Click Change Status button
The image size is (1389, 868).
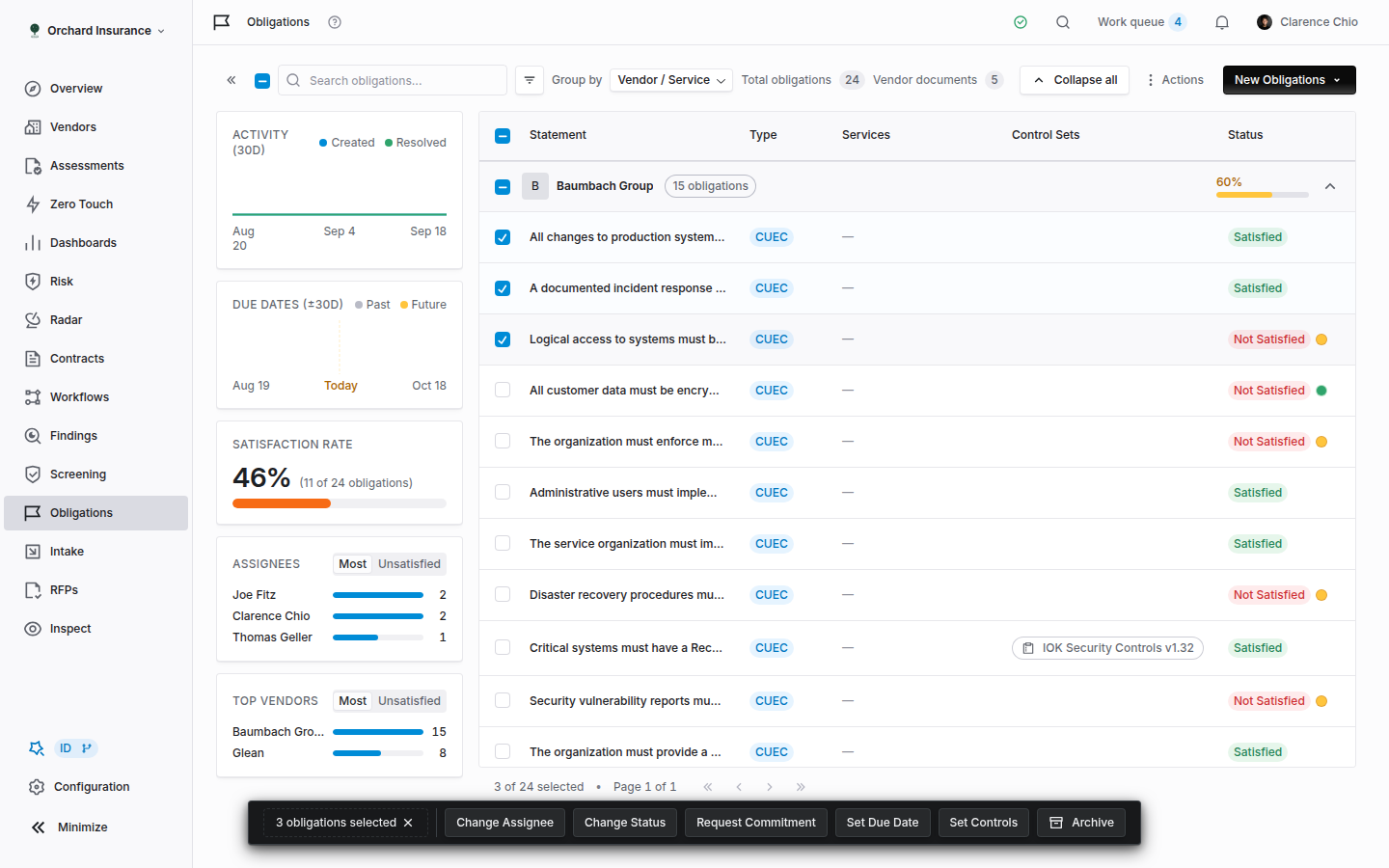(625, 823)
